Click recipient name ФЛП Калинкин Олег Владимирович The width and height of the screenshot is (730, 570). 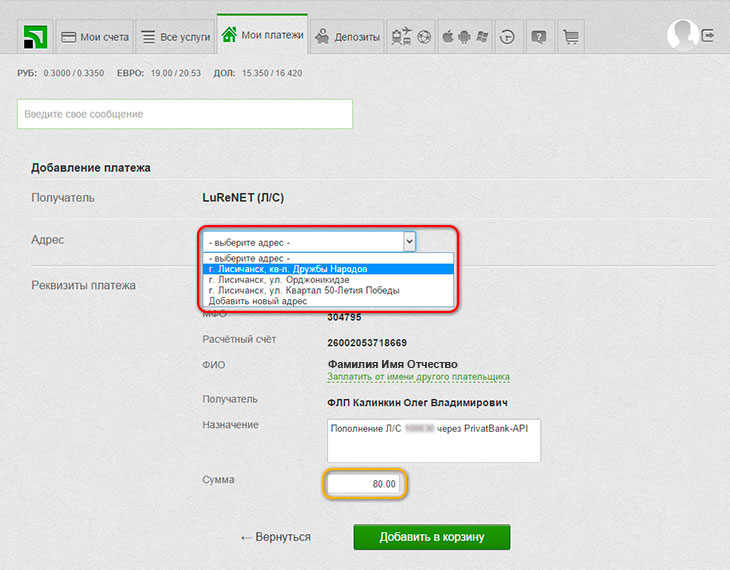point(418,402)
